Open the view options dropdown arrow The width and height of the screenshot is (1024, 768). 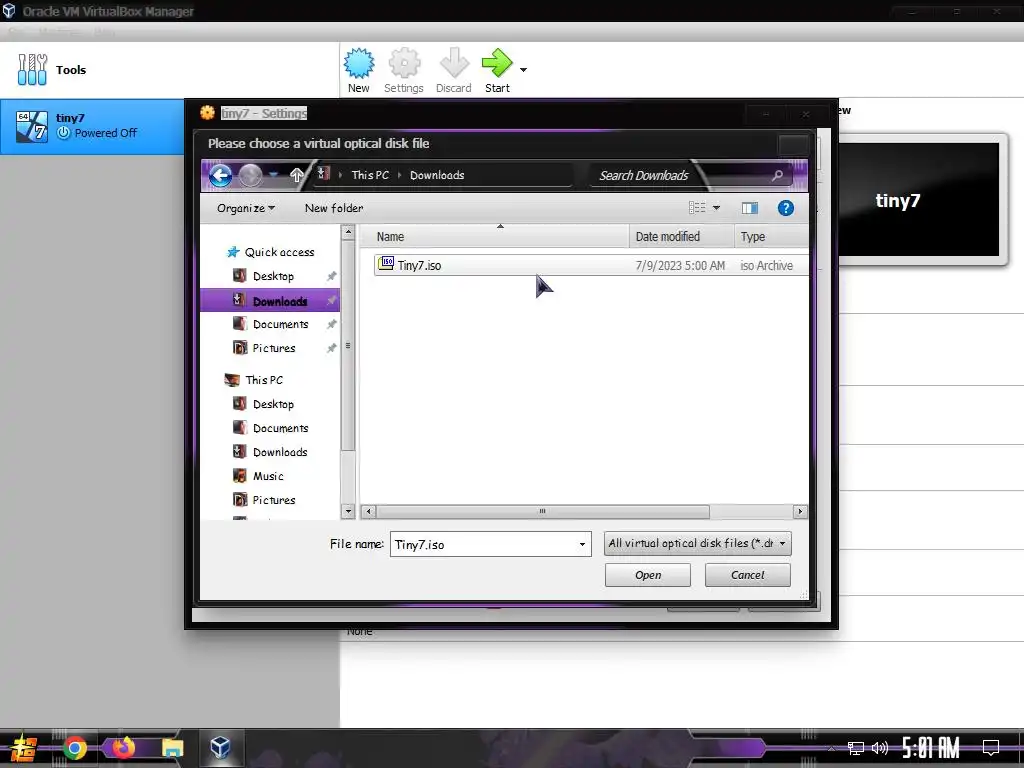[716, 208]
